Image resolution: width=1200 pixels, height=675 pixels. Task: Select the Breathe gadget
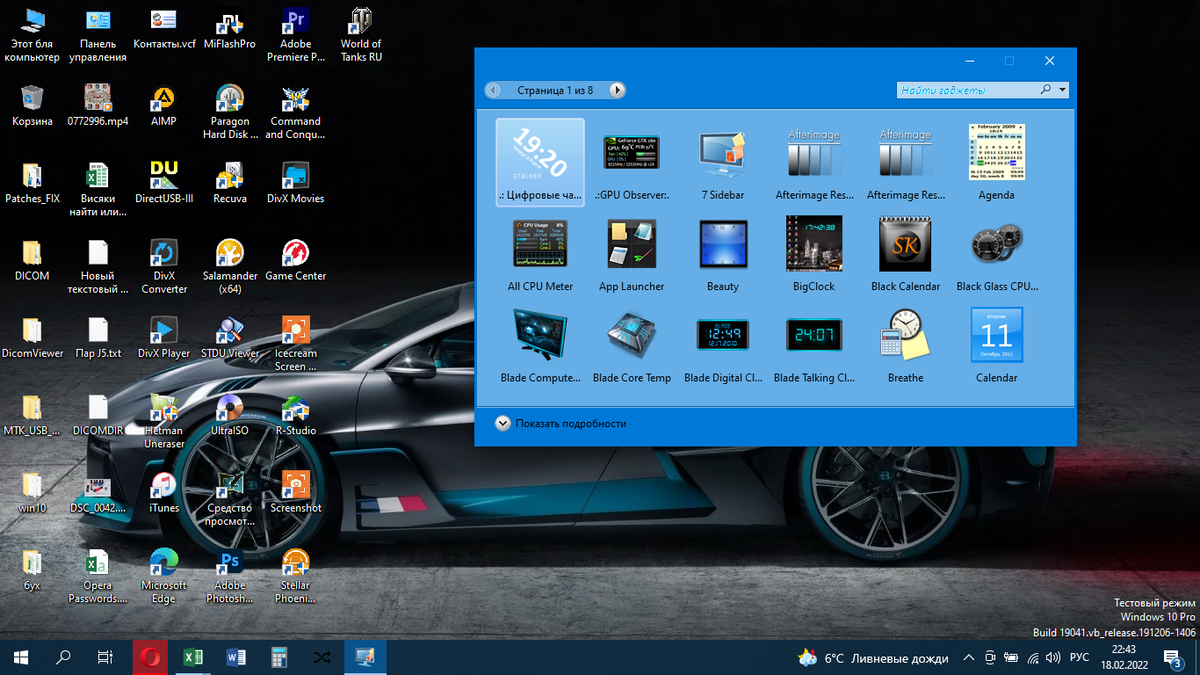point(906,345)
